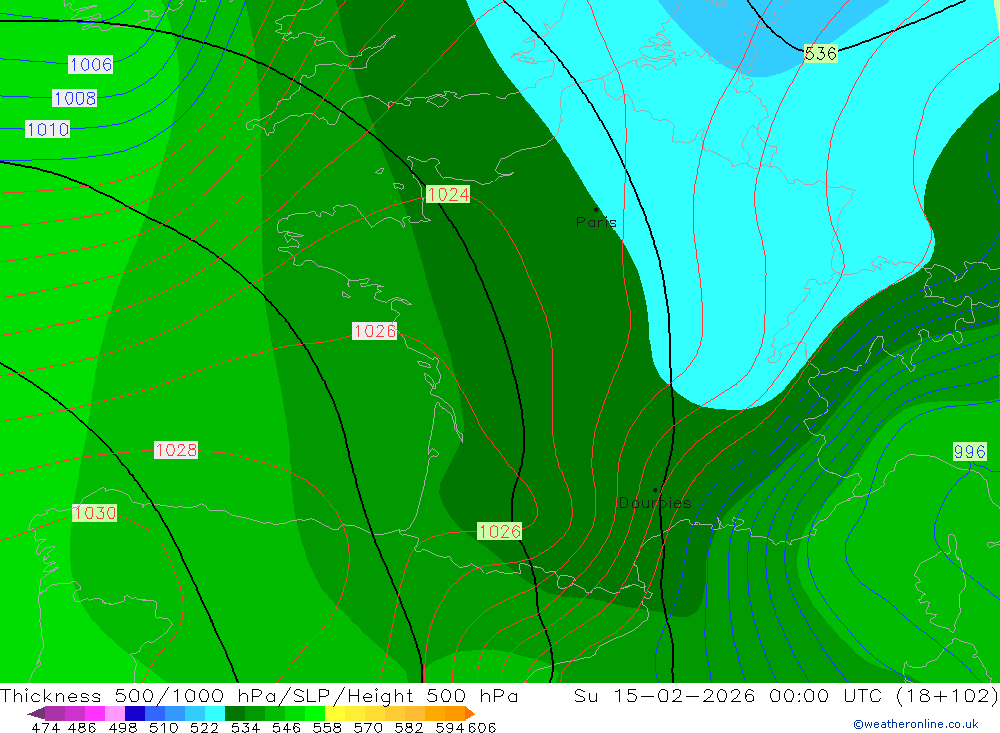This screenshot has height=733, width=1000.
Task: Click the 498 legend value
Action: pyautogui.click(x=122, y=727)
